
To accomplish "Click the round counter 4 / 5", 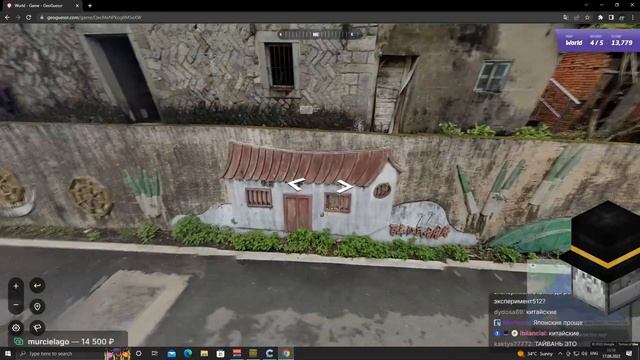I will [596, 43].
